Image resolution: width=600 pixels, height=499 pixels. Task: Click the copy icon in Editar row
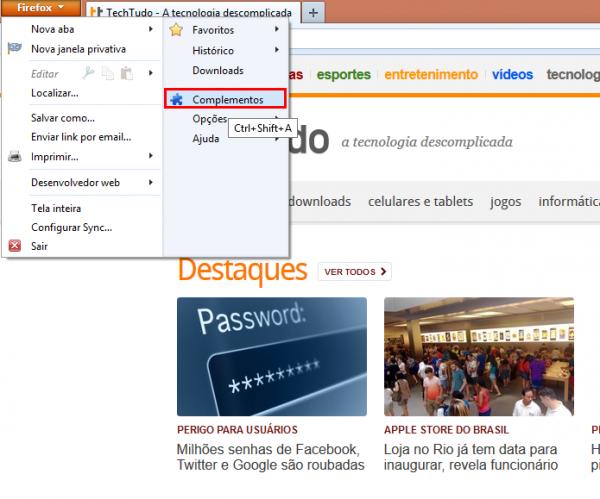(108, 73)
